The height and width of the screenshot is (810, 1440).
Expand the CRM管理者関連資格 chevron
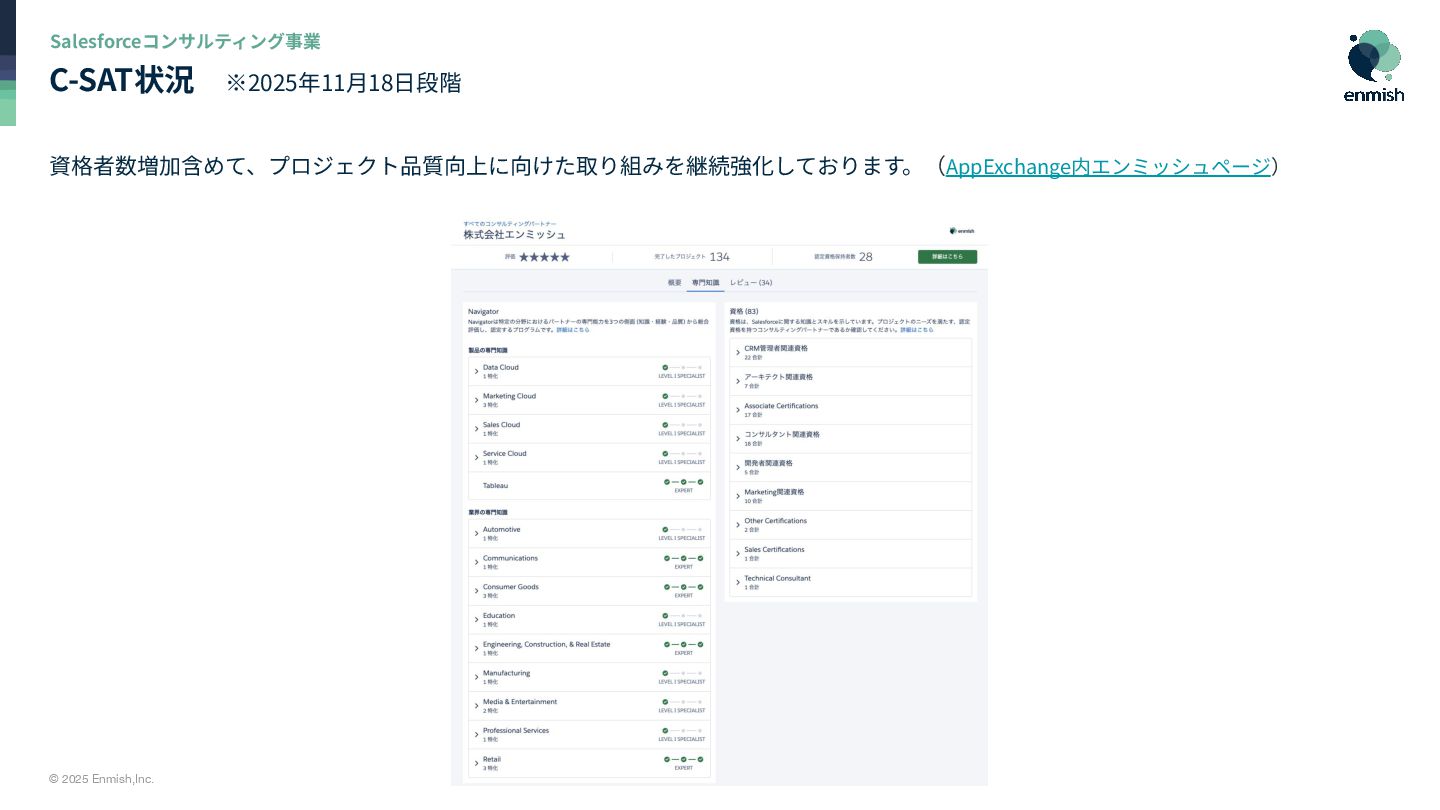tap(738, 352)
